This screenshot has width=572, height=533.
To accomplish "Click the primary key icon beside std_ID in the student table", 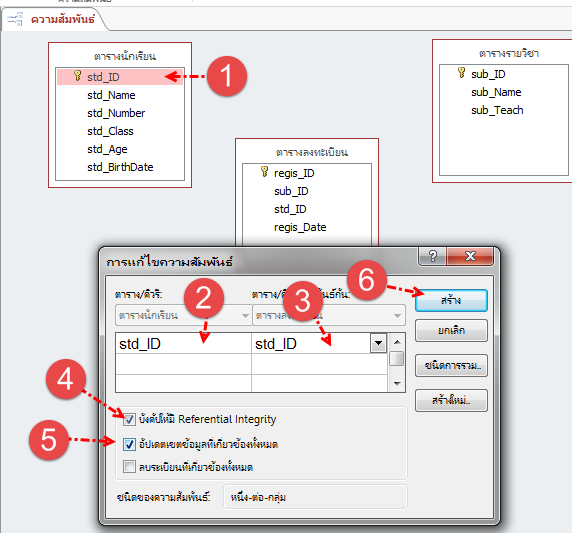I will [x=77, y=76].
